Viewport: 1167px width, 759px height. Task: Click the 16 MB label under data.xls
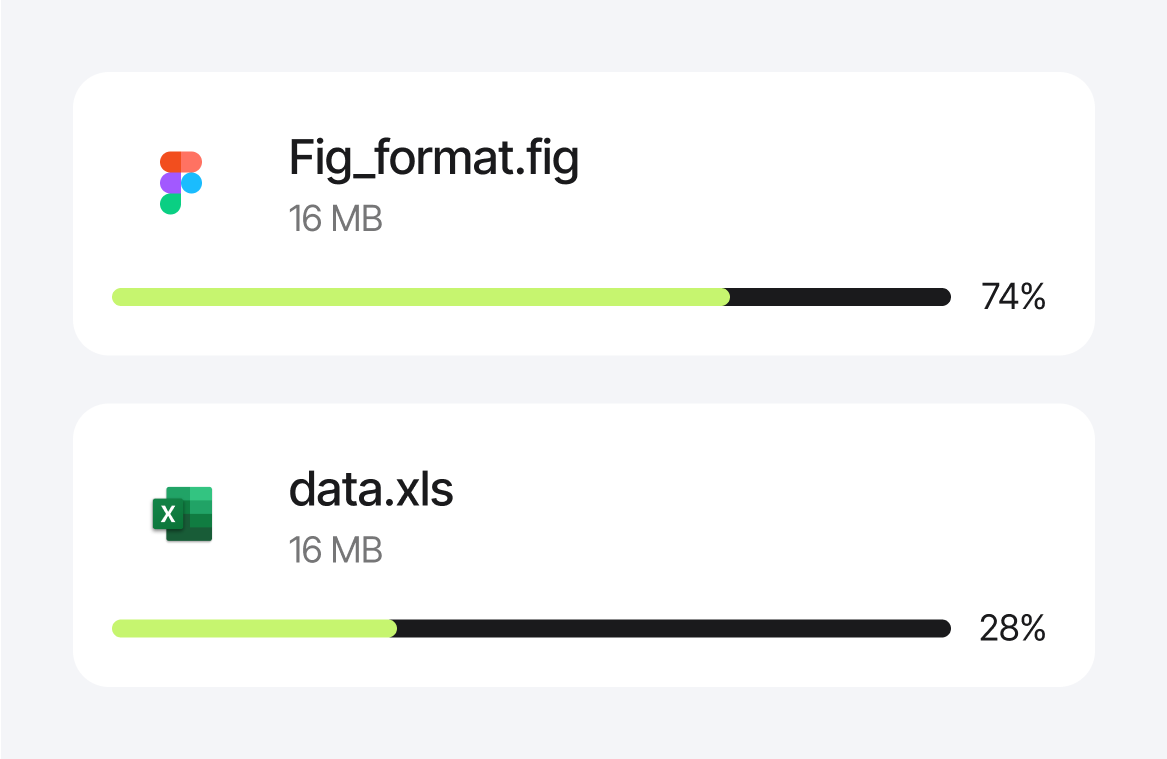click(x=335, y=550)
